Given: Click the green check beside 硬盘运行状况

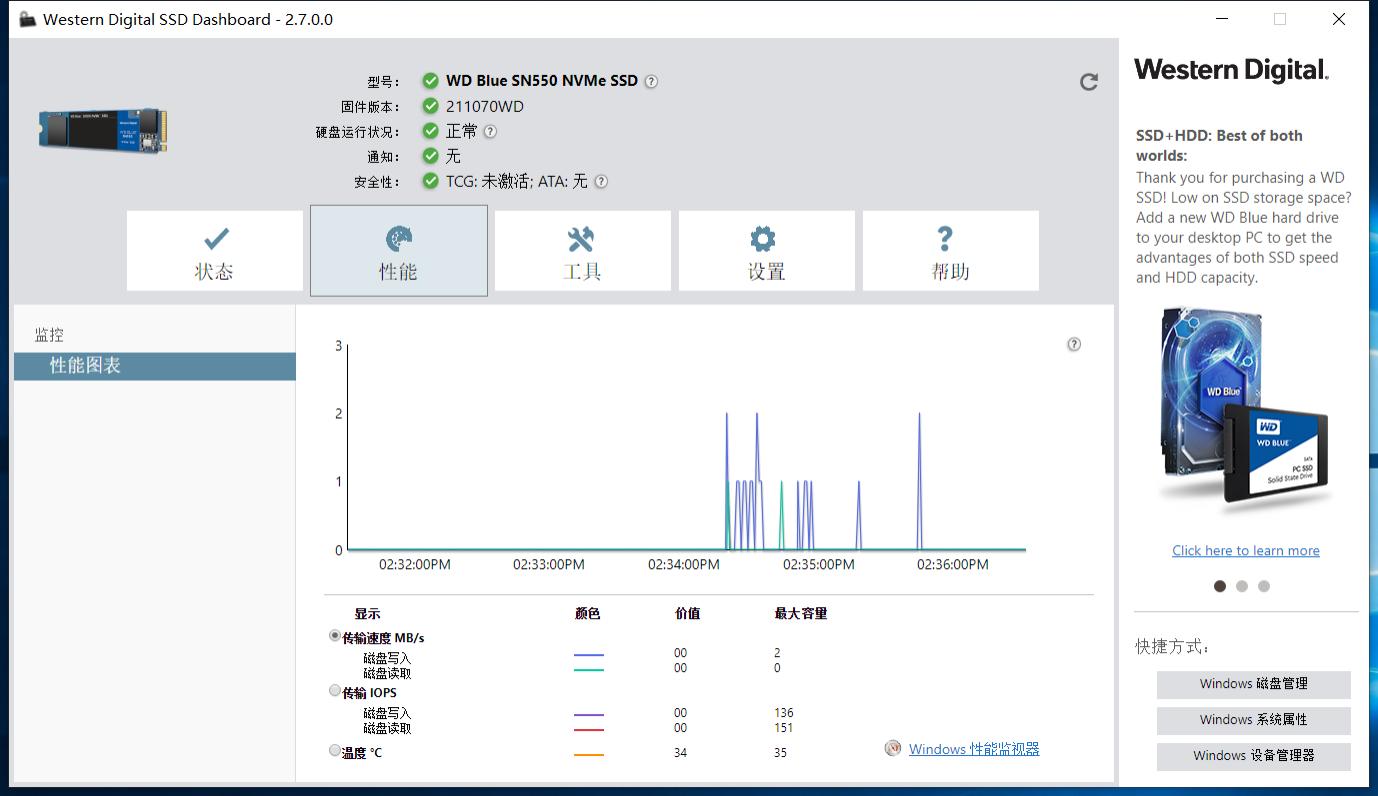Looking at the screenshot, I should [x=430, y=131].
